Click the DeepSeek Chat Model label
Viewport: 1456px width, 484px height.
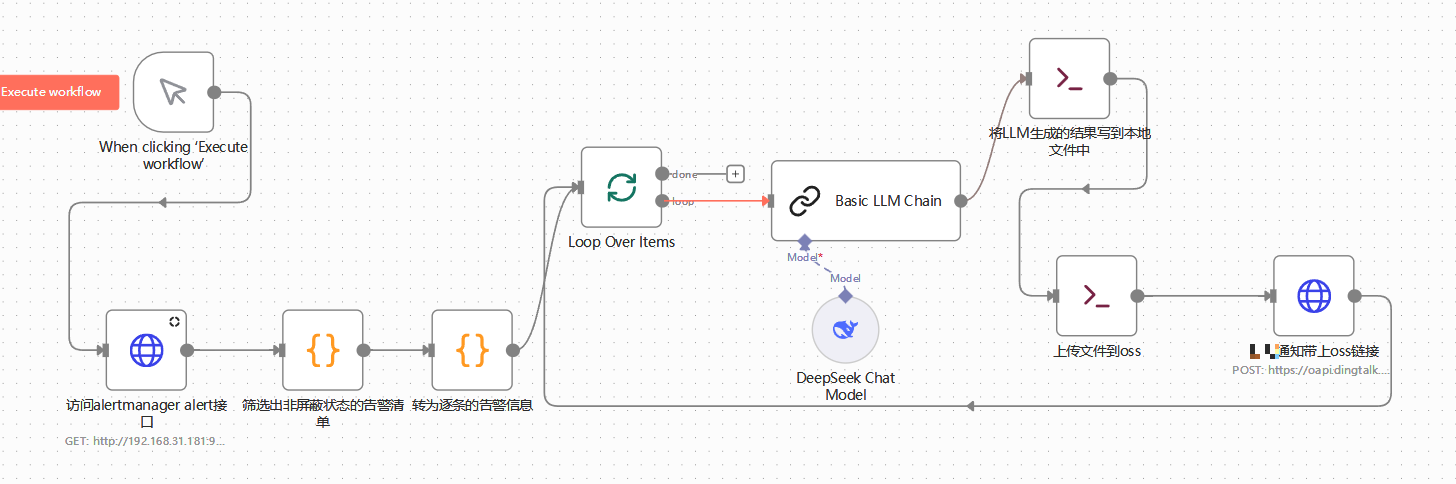845,386
